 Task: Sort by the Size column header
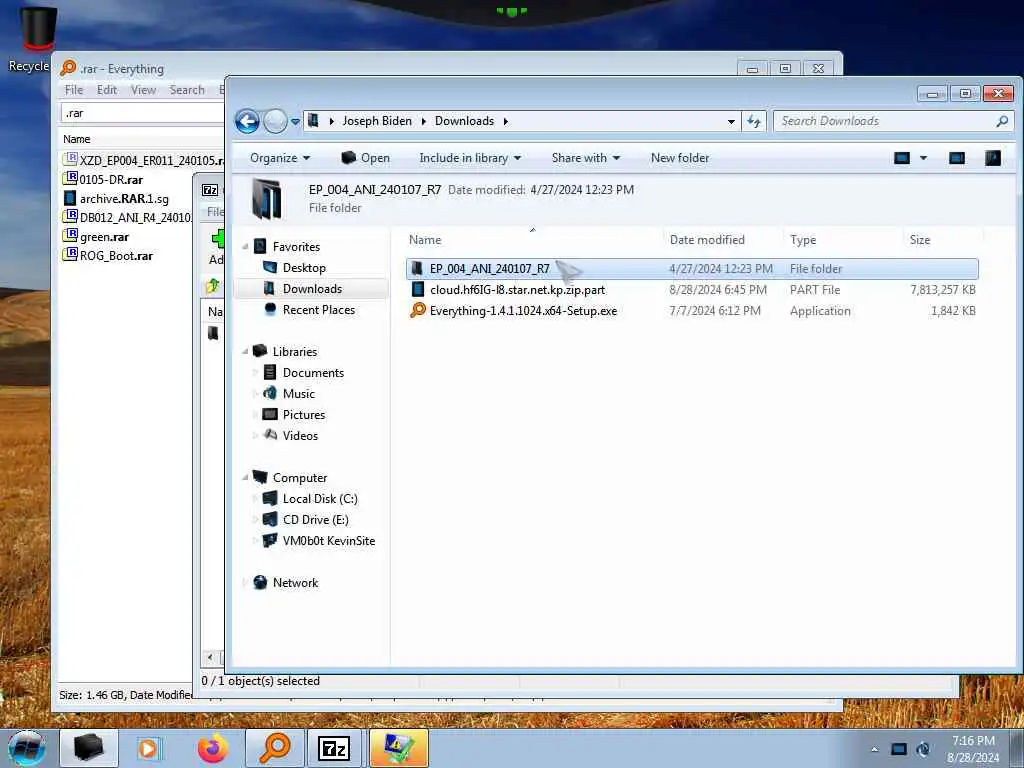(920, 240)
